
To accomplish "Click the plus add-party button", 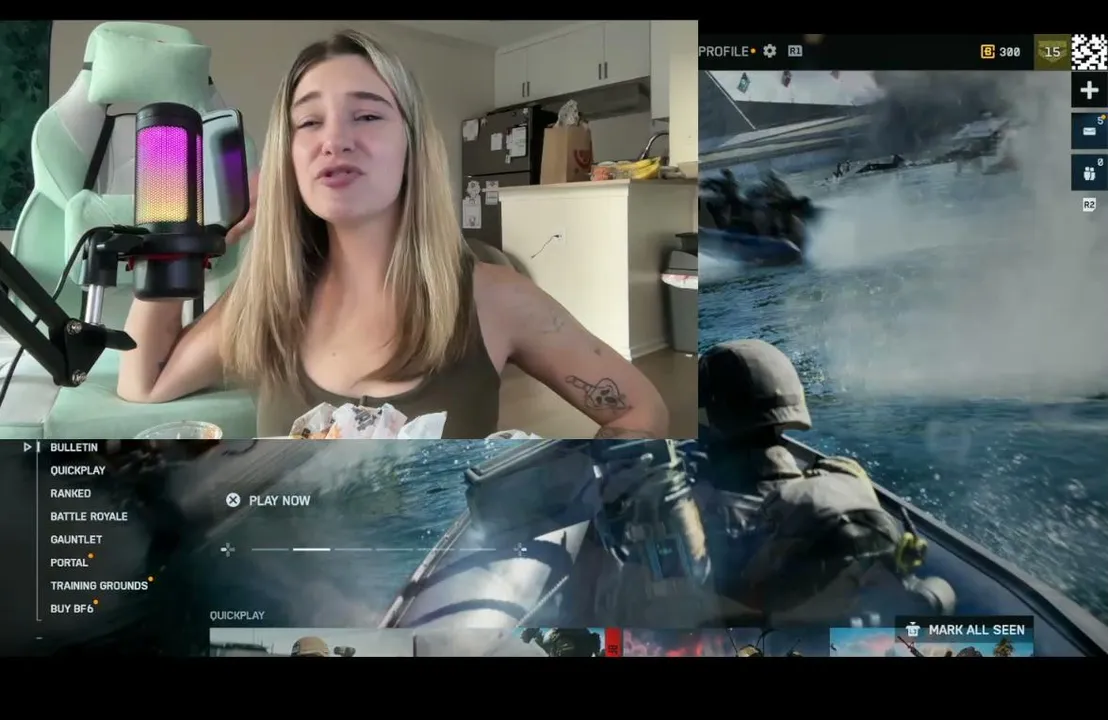I will click(x=1089, y=90).
